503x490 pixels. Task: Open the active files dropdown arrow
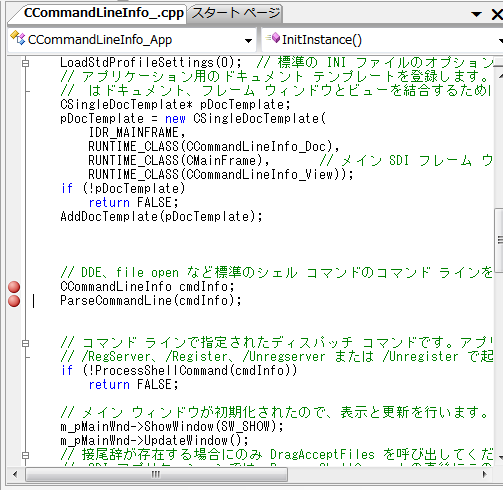tap(476, 14)
